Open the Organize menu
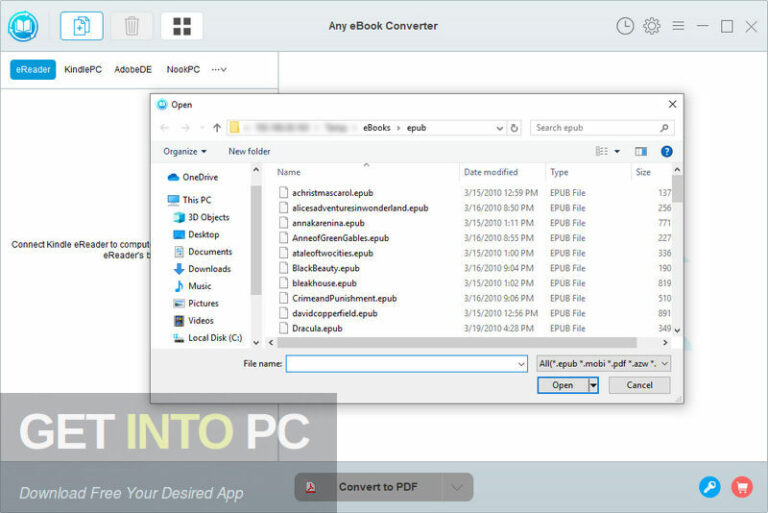The width and height of the screenshot is (768, 513). coord(185,151)
